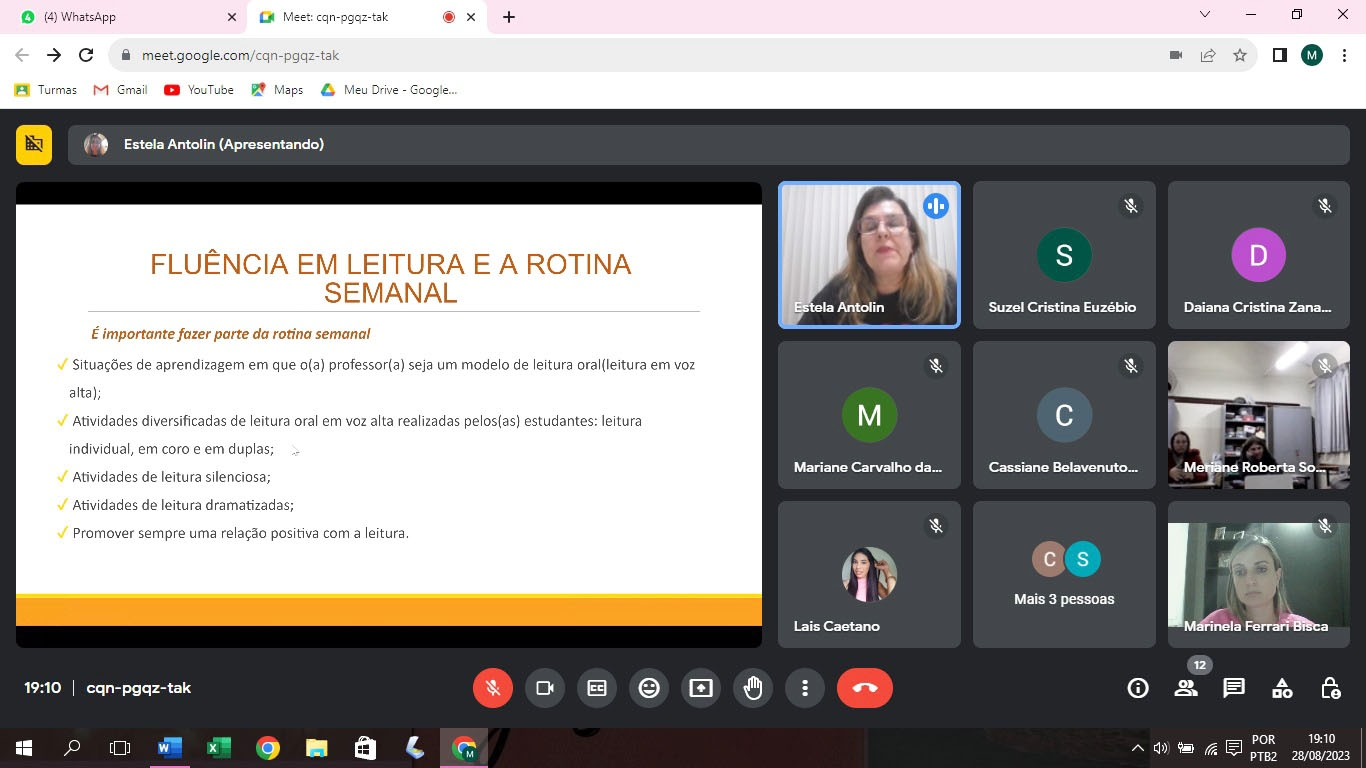Click the Mais 3 pessoas tile

[1064, 575]
